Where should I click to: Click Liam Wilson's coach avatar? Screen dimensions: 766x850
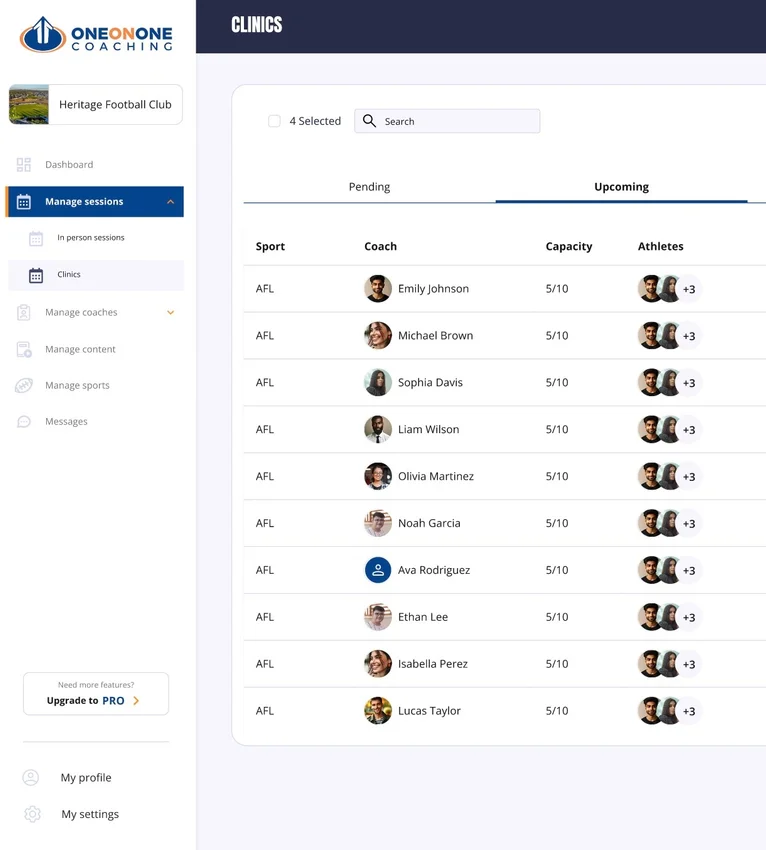tap(378, 429)
